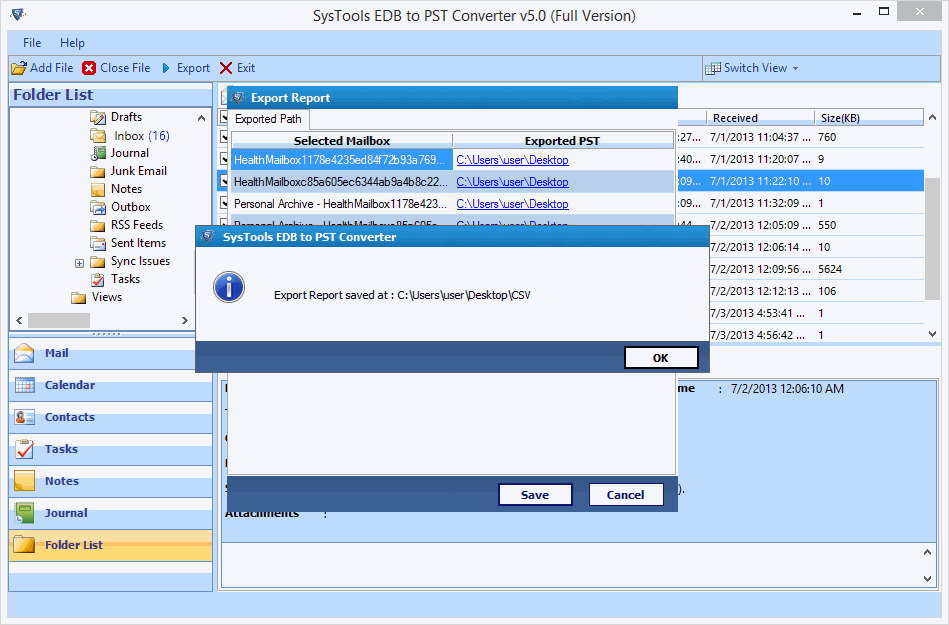Open the Switch View dropdown arrow
949x625 pixels.
click(795, 68)
